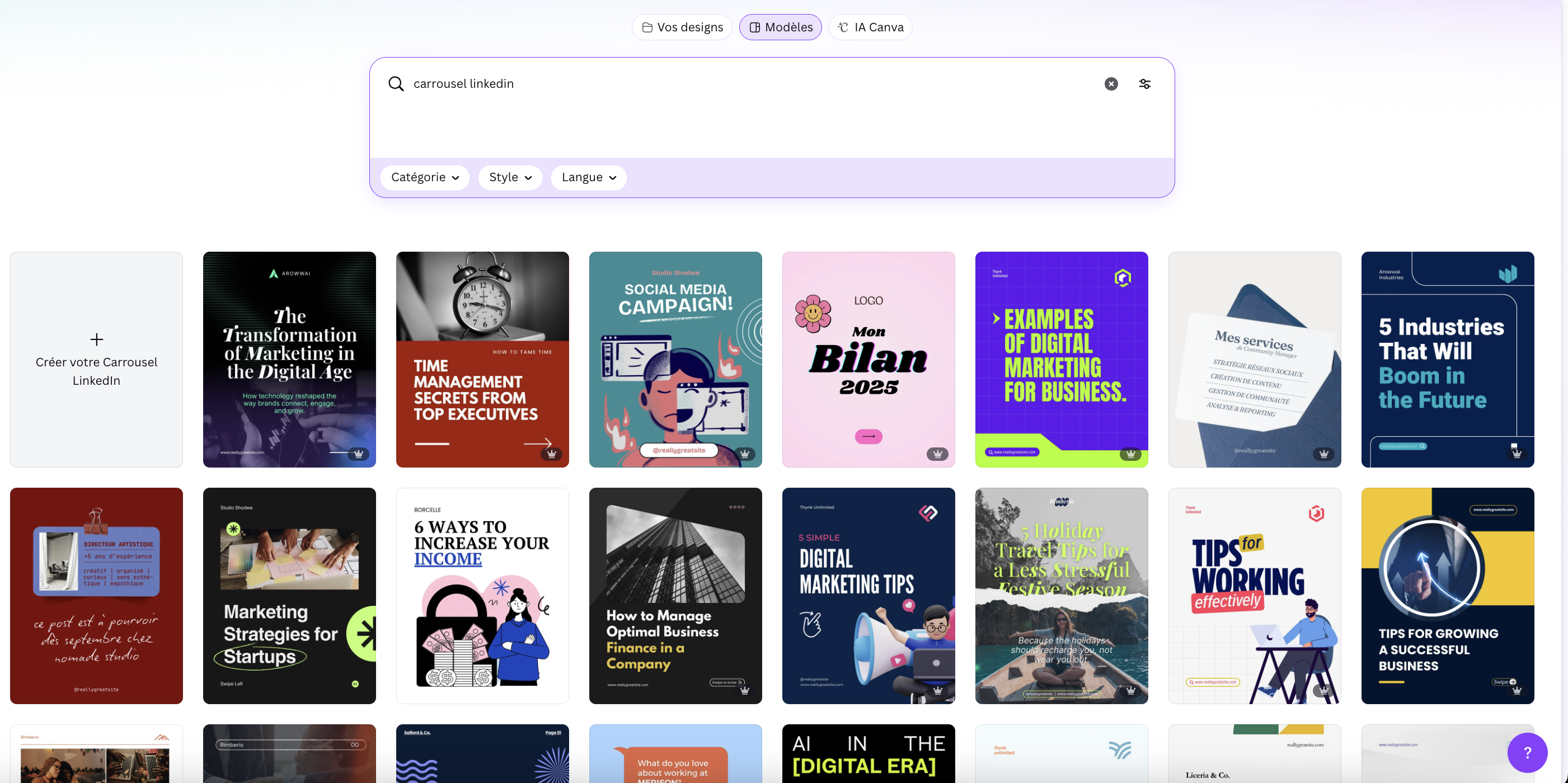The width and height of the screenshot is (1568, 783).
Task: Open the Directeur Artistique red template
Action: [x=96, y=596]
